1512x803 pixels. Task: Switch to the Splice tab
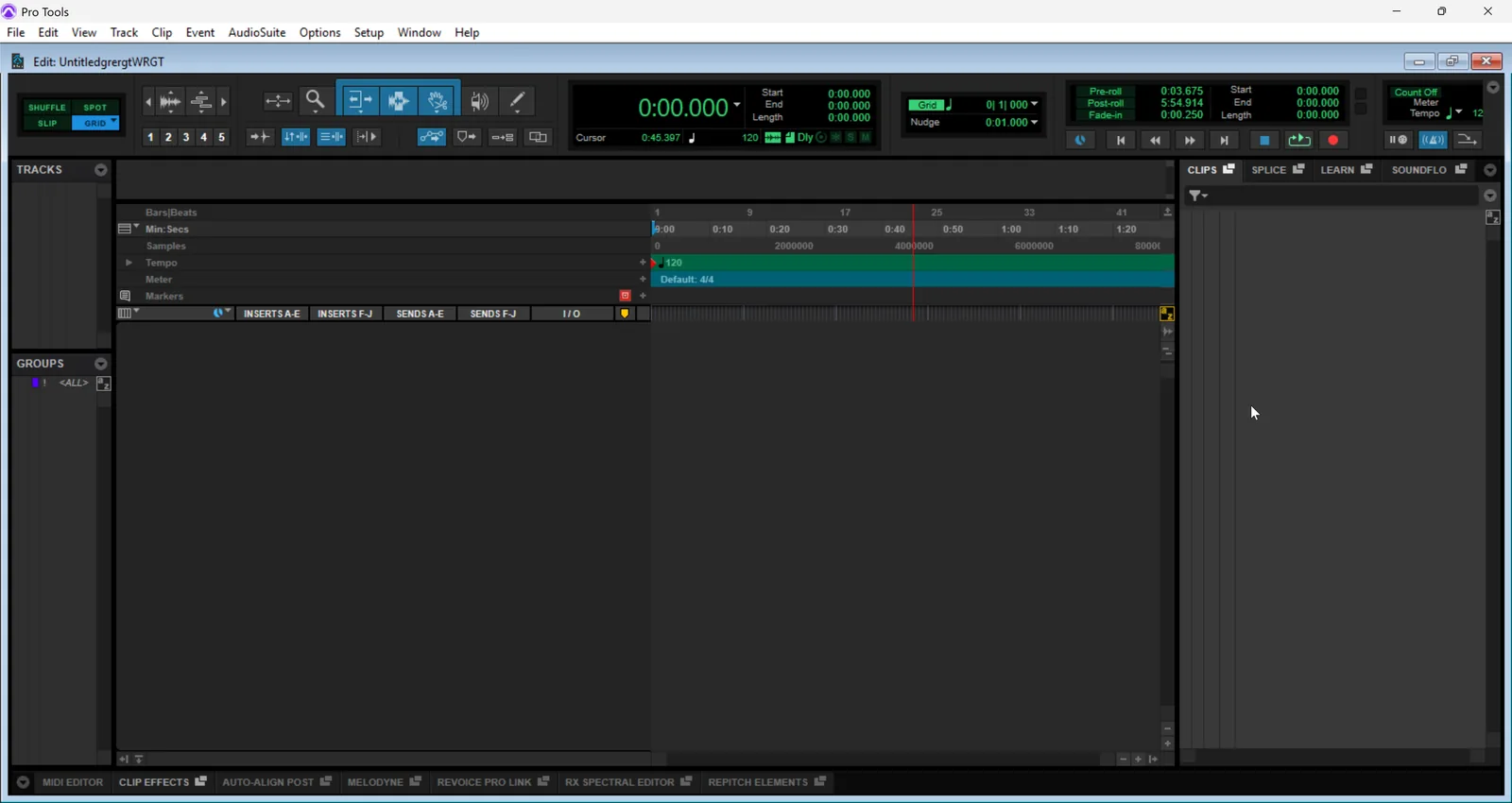(1268, 170)
